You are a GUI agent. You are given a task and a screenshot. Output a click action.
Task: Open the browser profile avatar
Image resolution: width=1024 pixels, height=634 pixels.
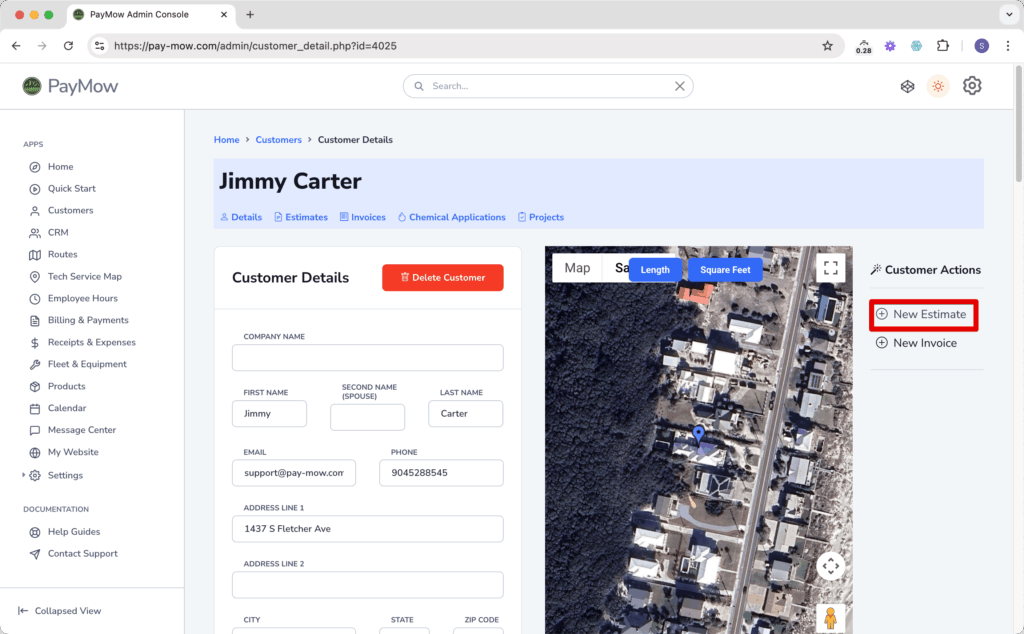pyautogui.click(x=982, y=46)
